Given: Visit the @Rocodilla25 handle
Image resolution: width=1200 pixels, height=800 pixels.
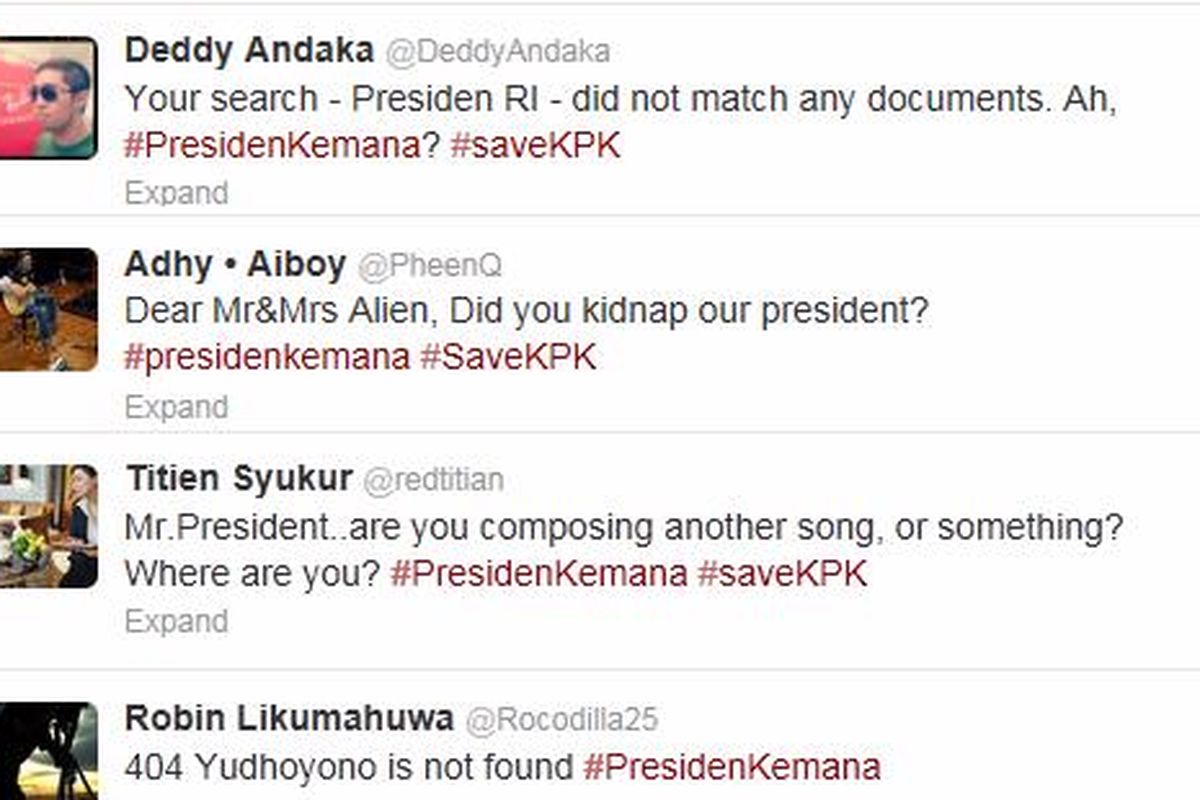Looking at the screenshot, I should pos(561,720).
